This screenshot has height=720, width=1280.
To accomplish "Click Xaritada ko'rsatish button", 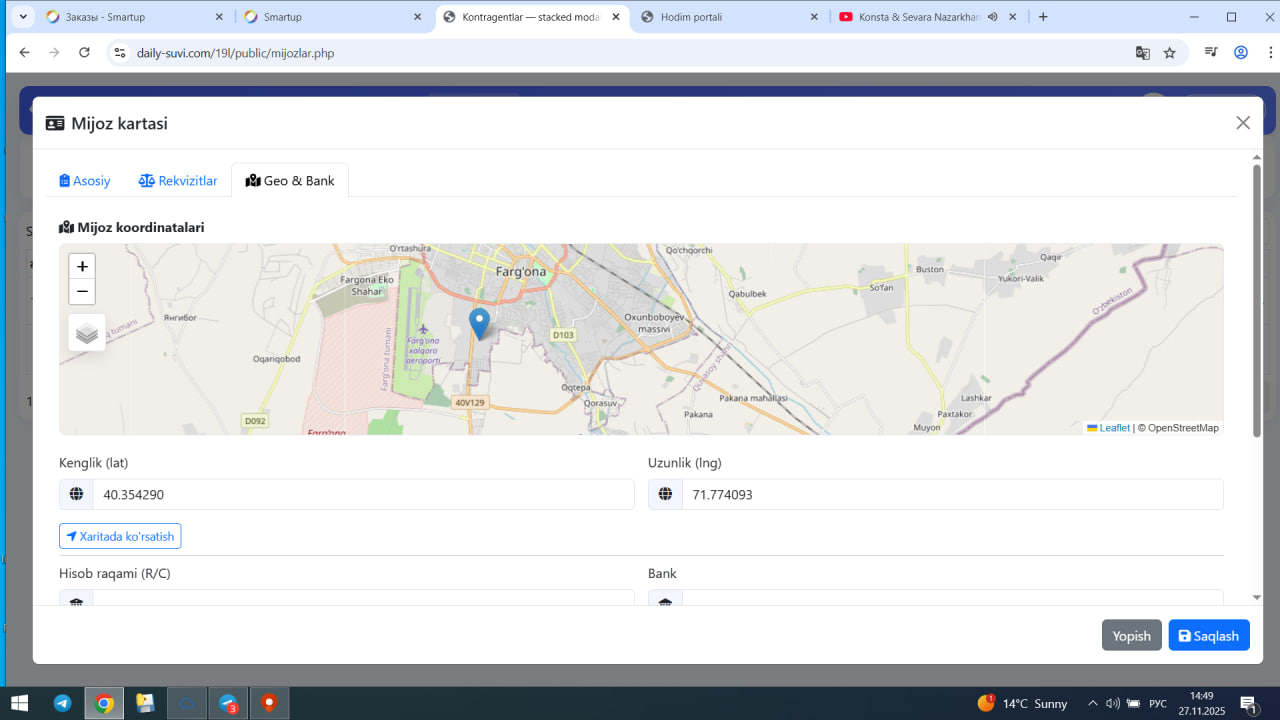I will pos(120,537).
